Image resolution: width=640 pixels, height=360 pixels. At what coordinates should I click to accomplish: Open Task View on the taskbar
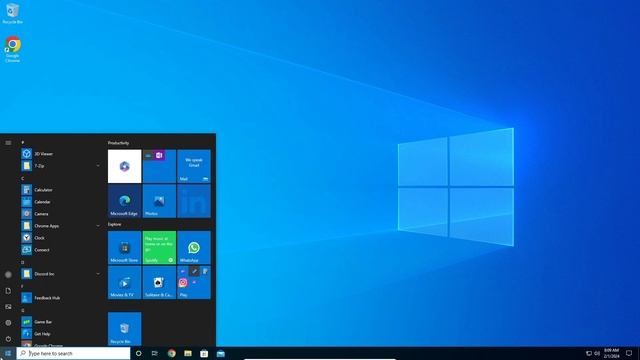click(155, 353)
